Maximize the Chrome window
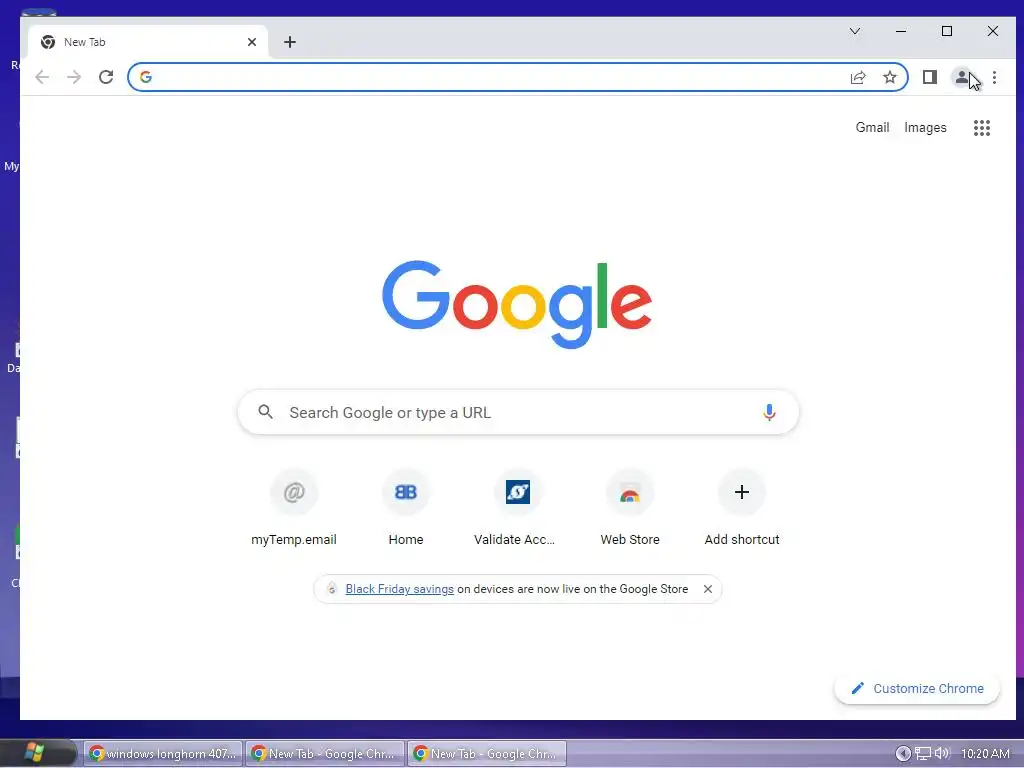 (947, 31)
